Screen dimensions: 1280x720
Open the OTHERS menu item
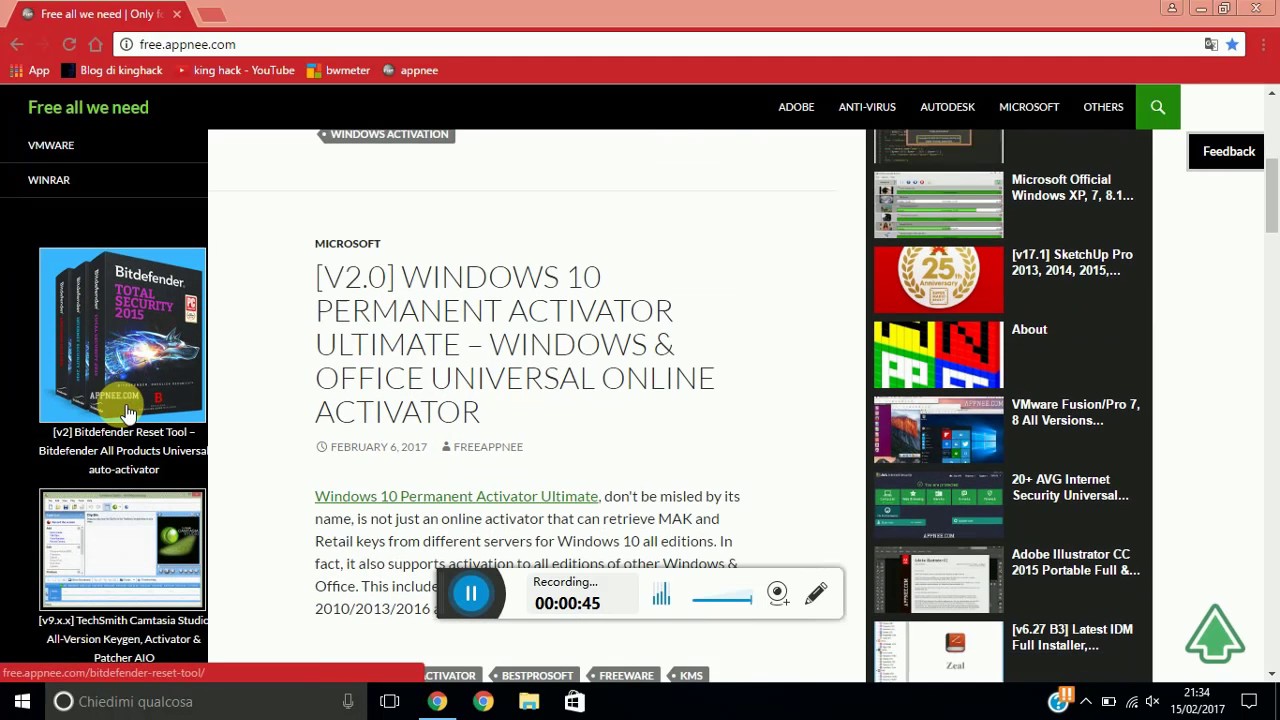(1103, 107)
